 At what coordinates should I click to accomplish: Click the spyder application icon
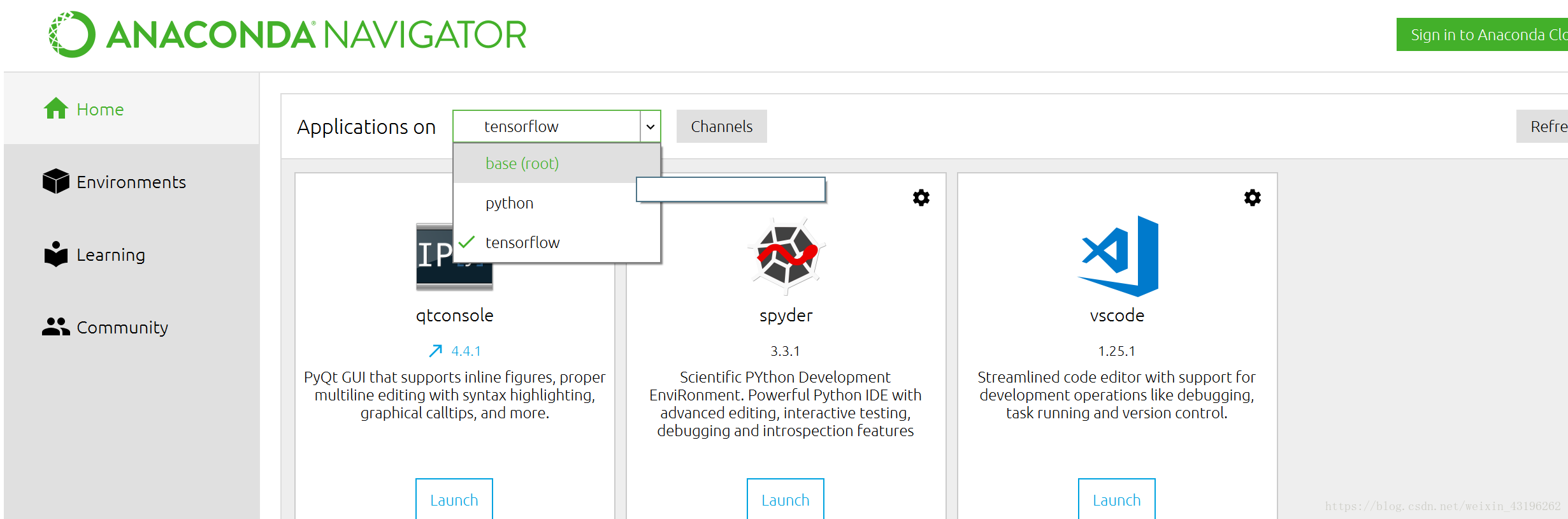point(786,256)
